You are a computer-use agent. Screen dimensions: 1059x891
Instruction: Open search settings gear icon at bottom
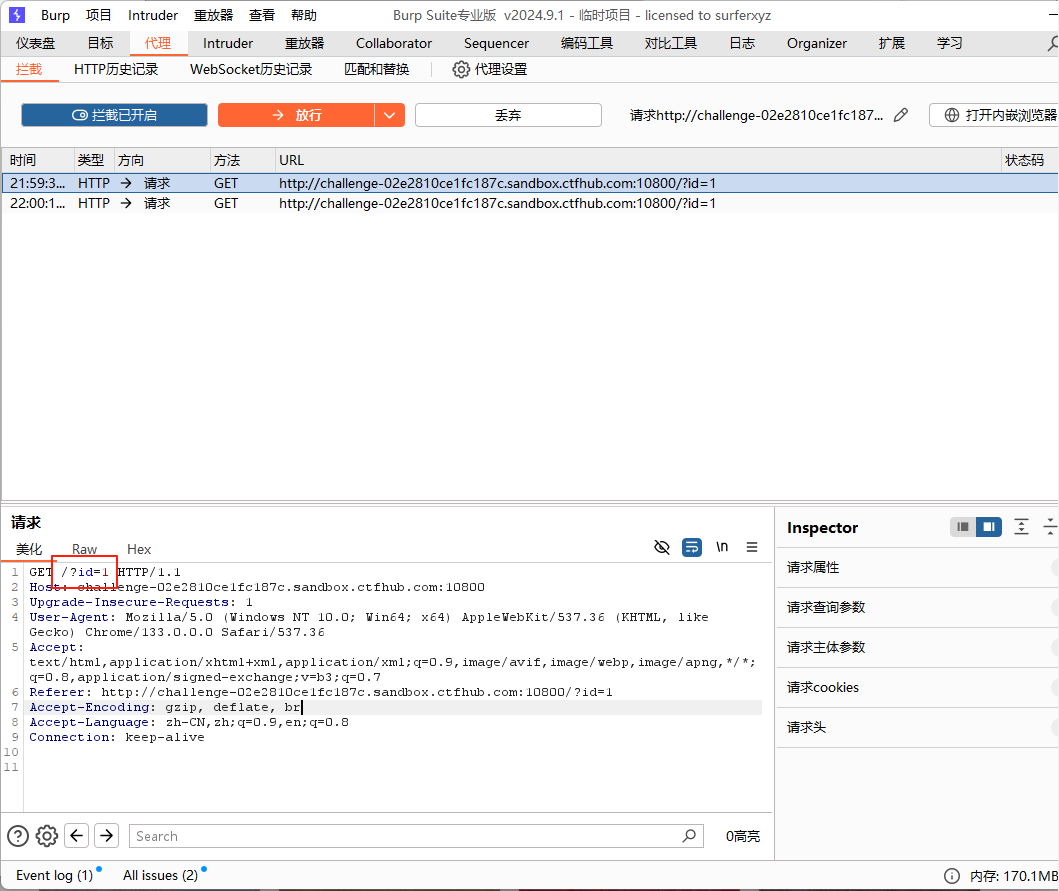click(x=47, y=836)
